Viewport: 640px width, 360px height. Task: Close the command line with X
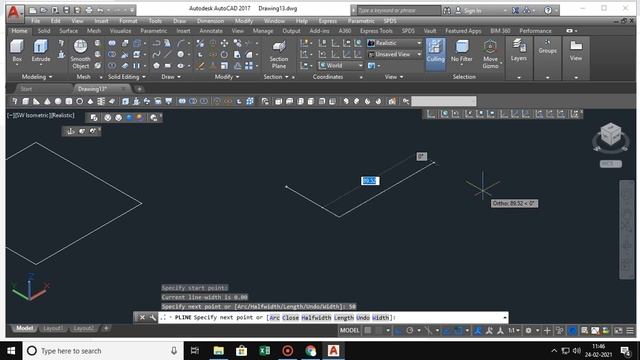tap(142, 317)
